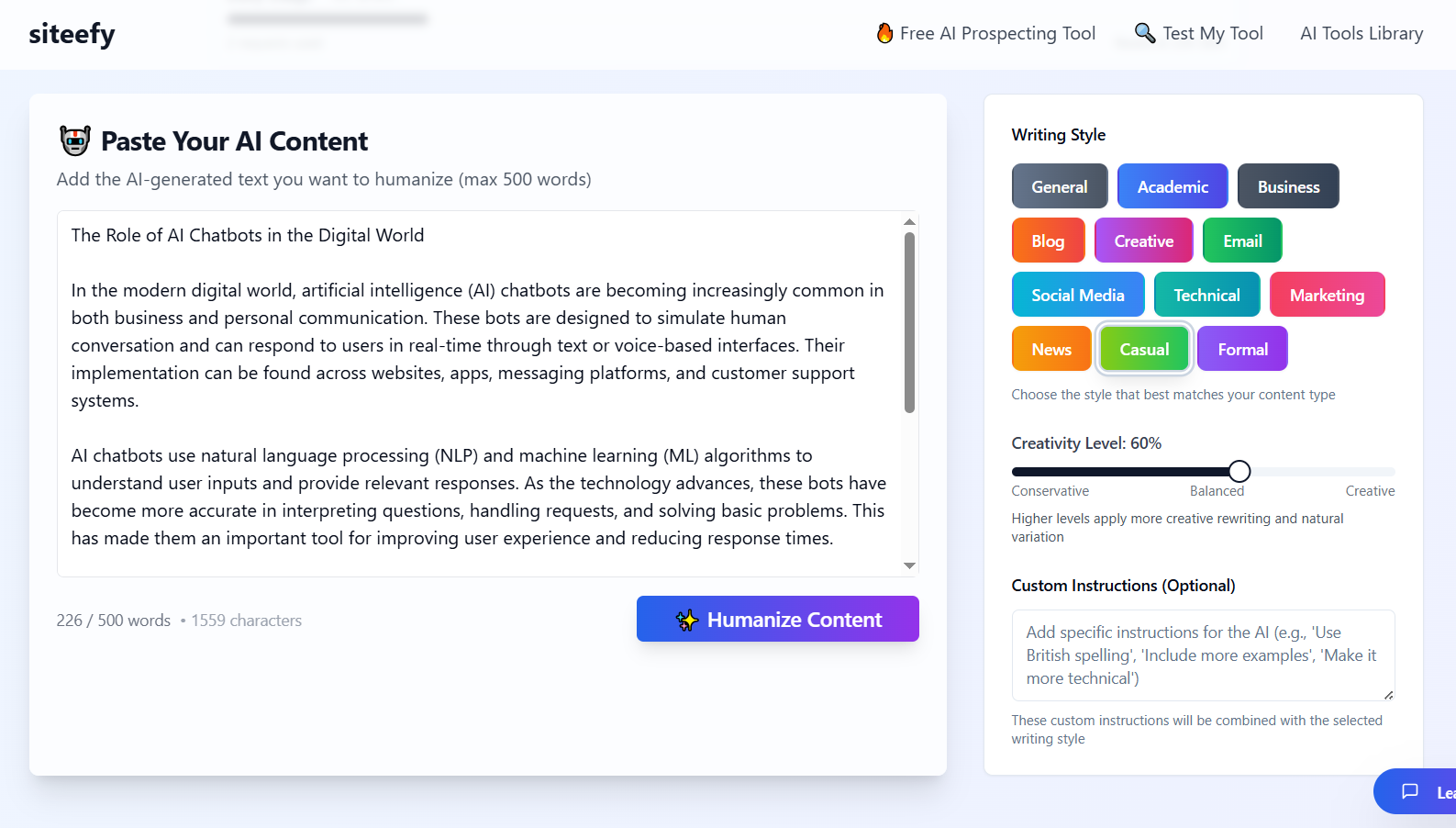Open the chat bubble widget icon

tap(1410, 791)
